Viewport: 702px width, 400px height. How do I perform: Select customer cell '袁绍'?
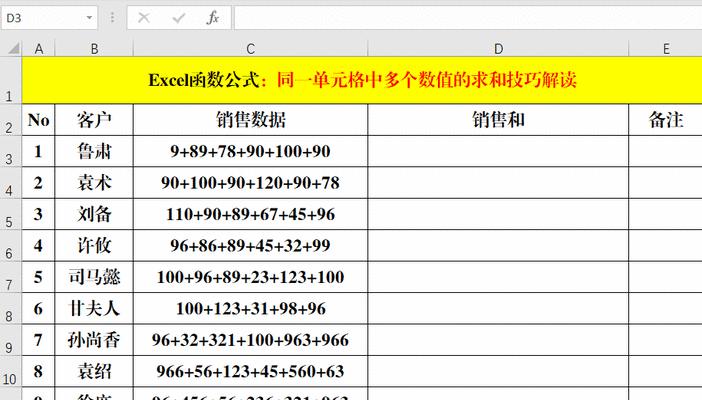(94, 371)
